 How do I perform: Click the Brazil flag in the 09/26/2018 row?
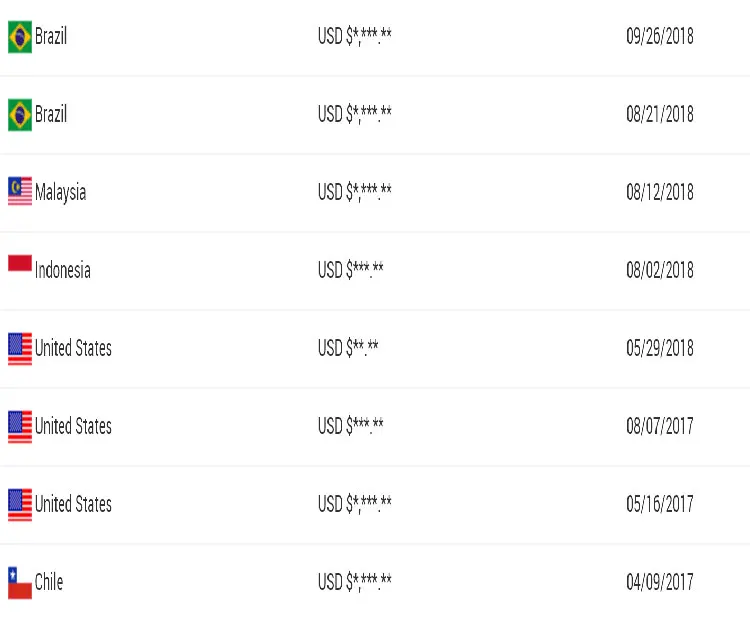click(x=19, y=38)
